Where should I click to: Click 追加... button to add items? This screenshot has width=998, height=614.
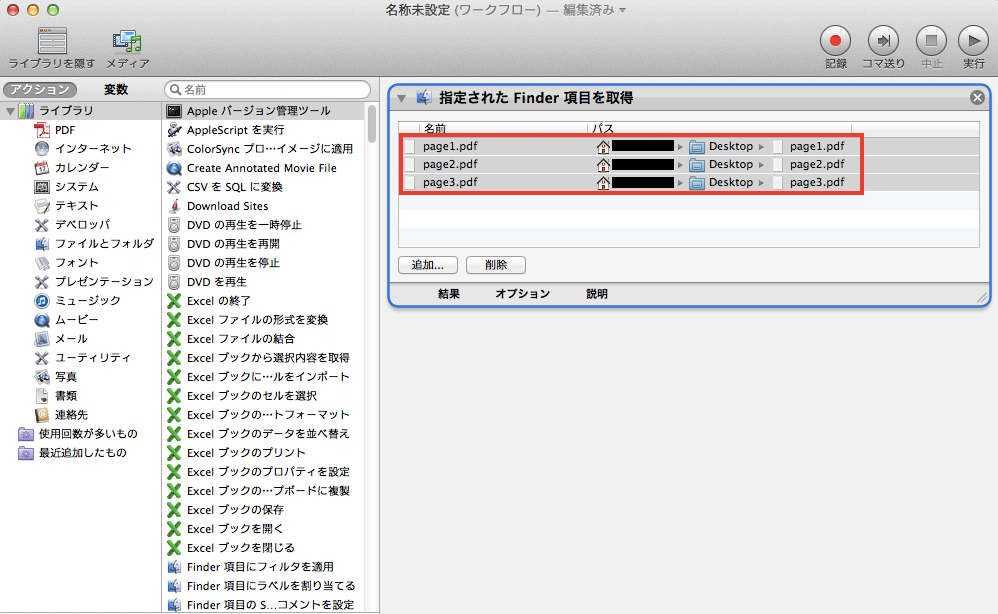[428, 265]
